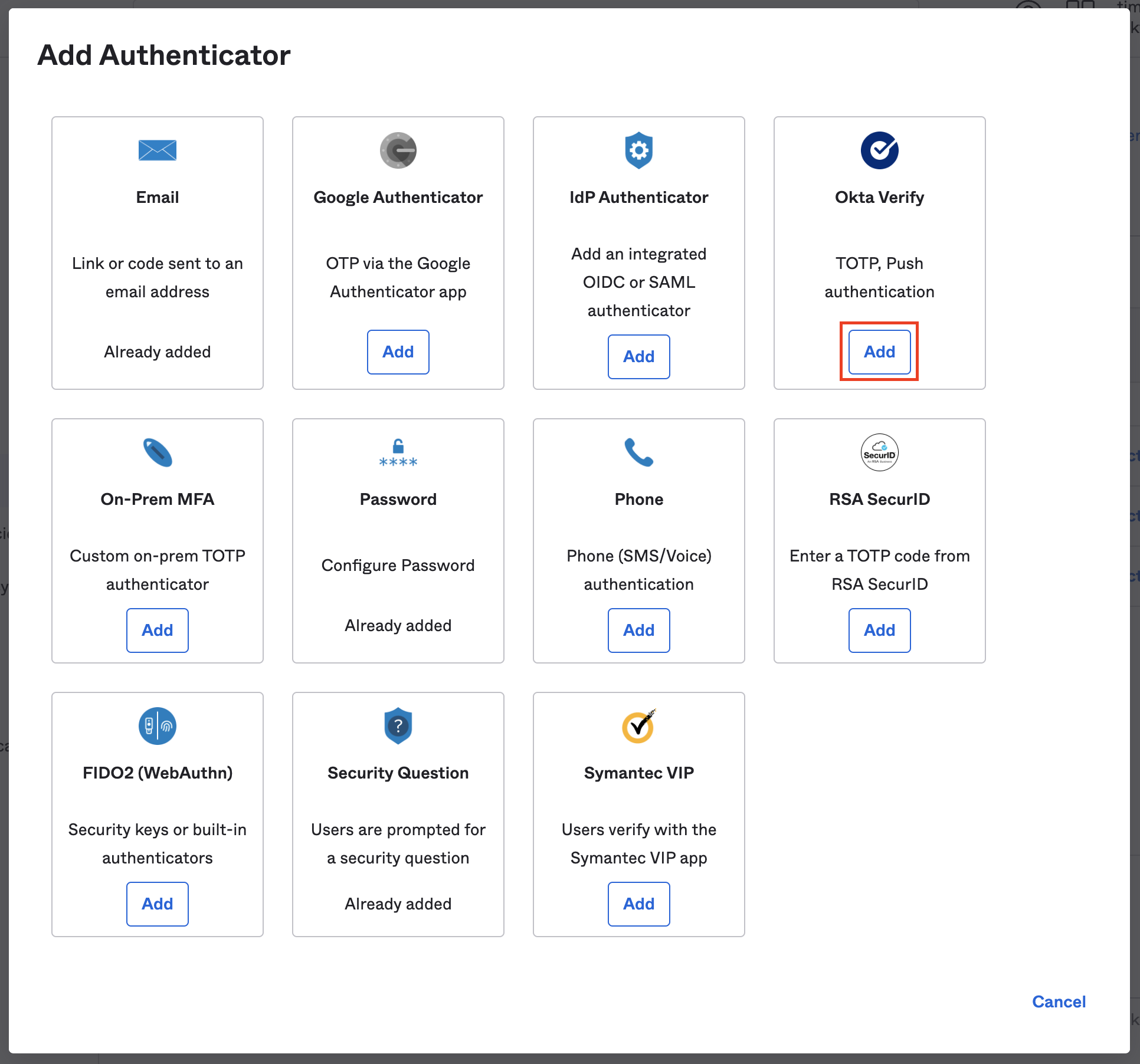Image resolution: width=1140 pixels, height=1064 pixels.
Task: Click the 'RSA SecurID' card title
Action: point(880,500)
